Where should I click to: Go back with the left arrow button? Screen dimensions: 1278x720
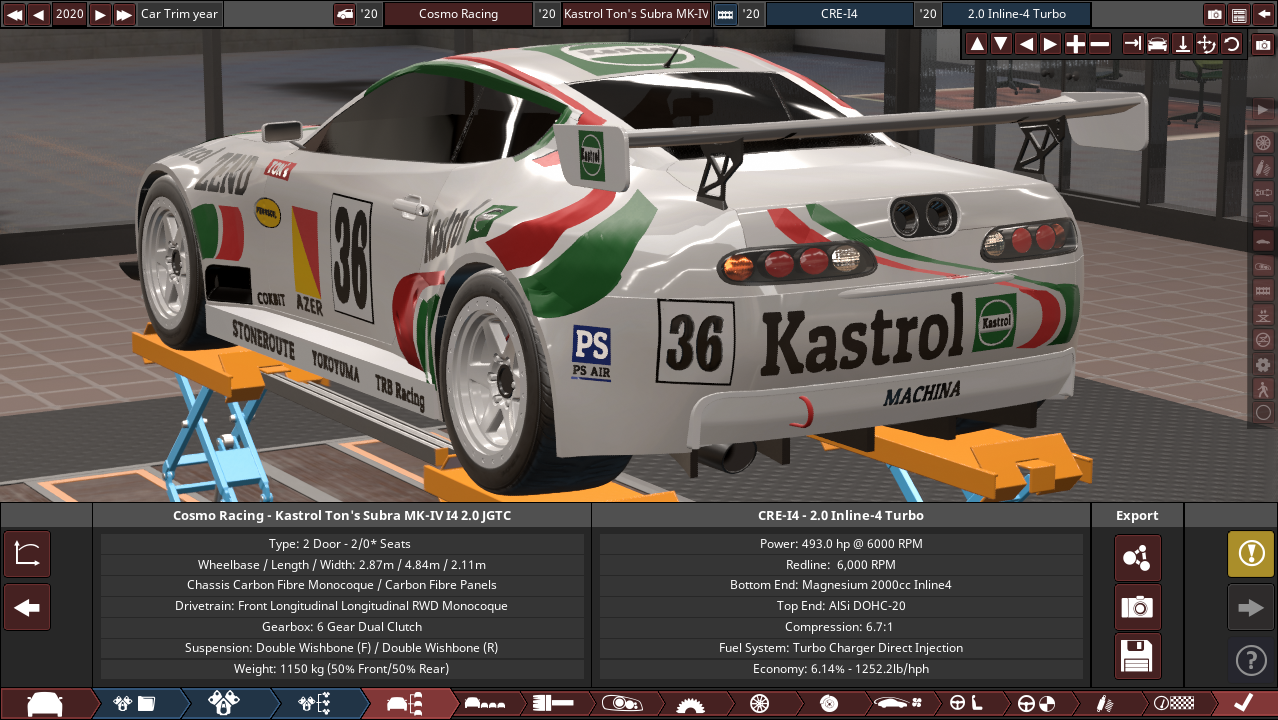point(27,607)
